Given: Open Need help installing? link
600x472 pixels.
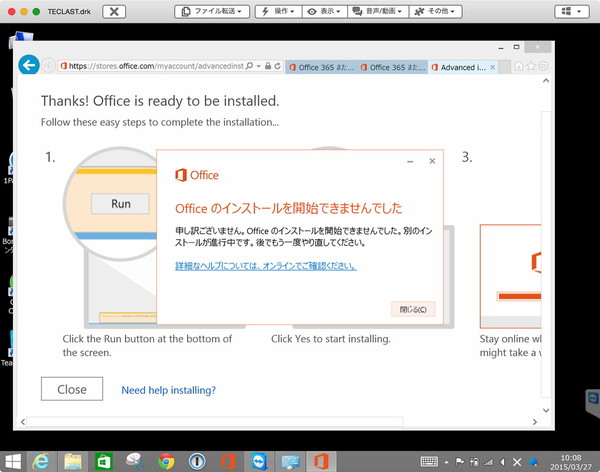Looking at the screenshot, I should (168, 390).
